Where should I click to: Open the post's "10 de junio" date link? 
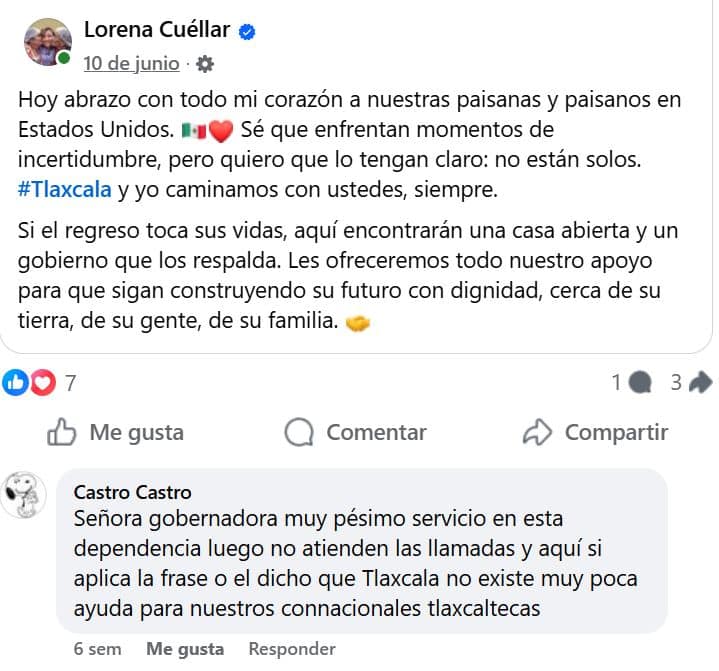pyautogui.click(x=131, y=64)
